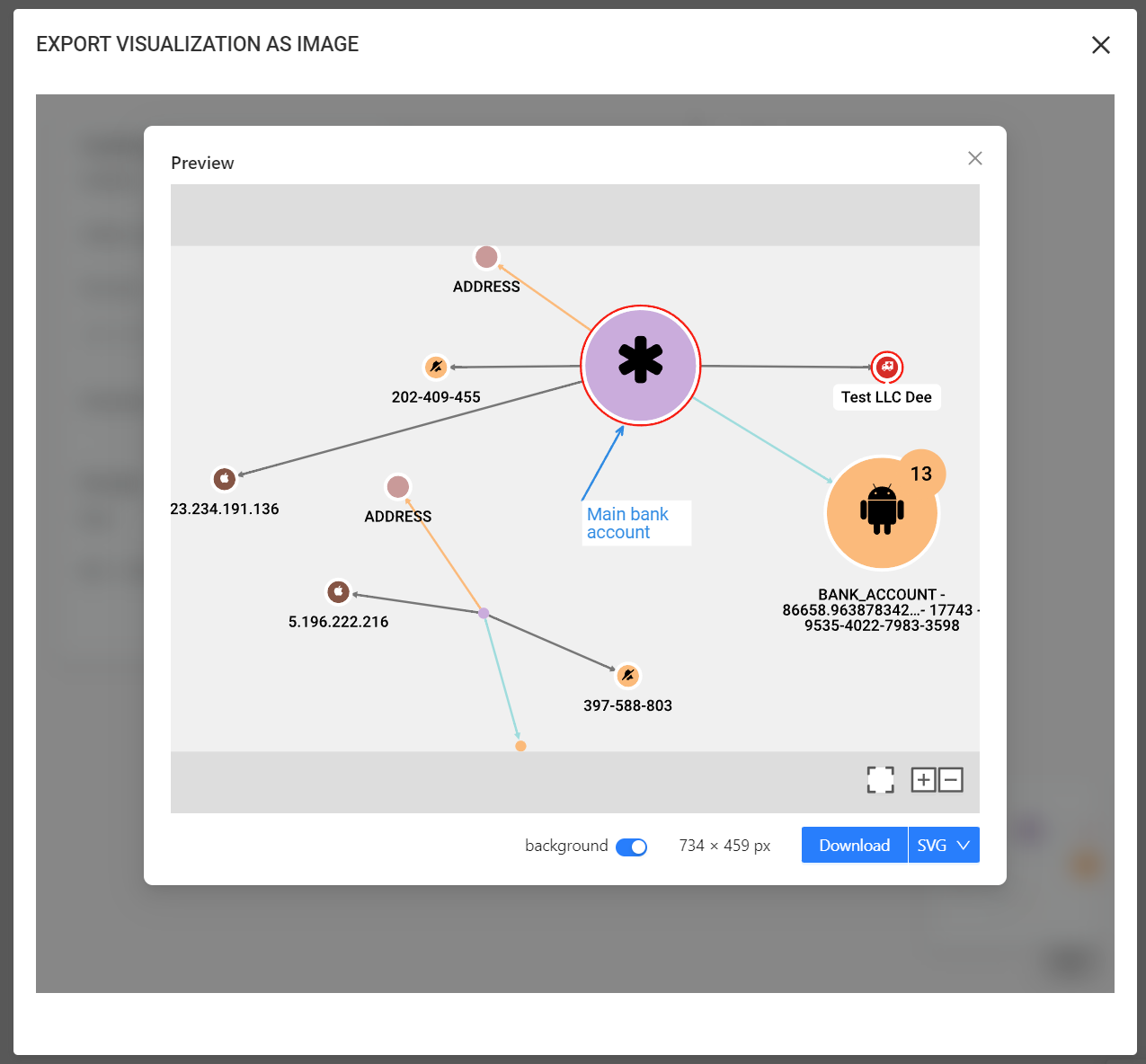Click the small purple junction node
This screenshot has width=1146, height=1064.
(484, 613)
